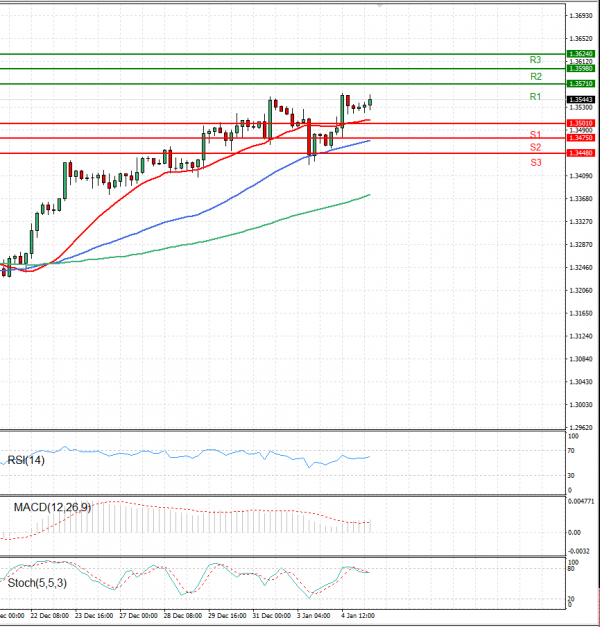The width and height of the screenshot is (600, 627).
Task: Click the 1.32460 price axis value
Action: coord(581,267)
